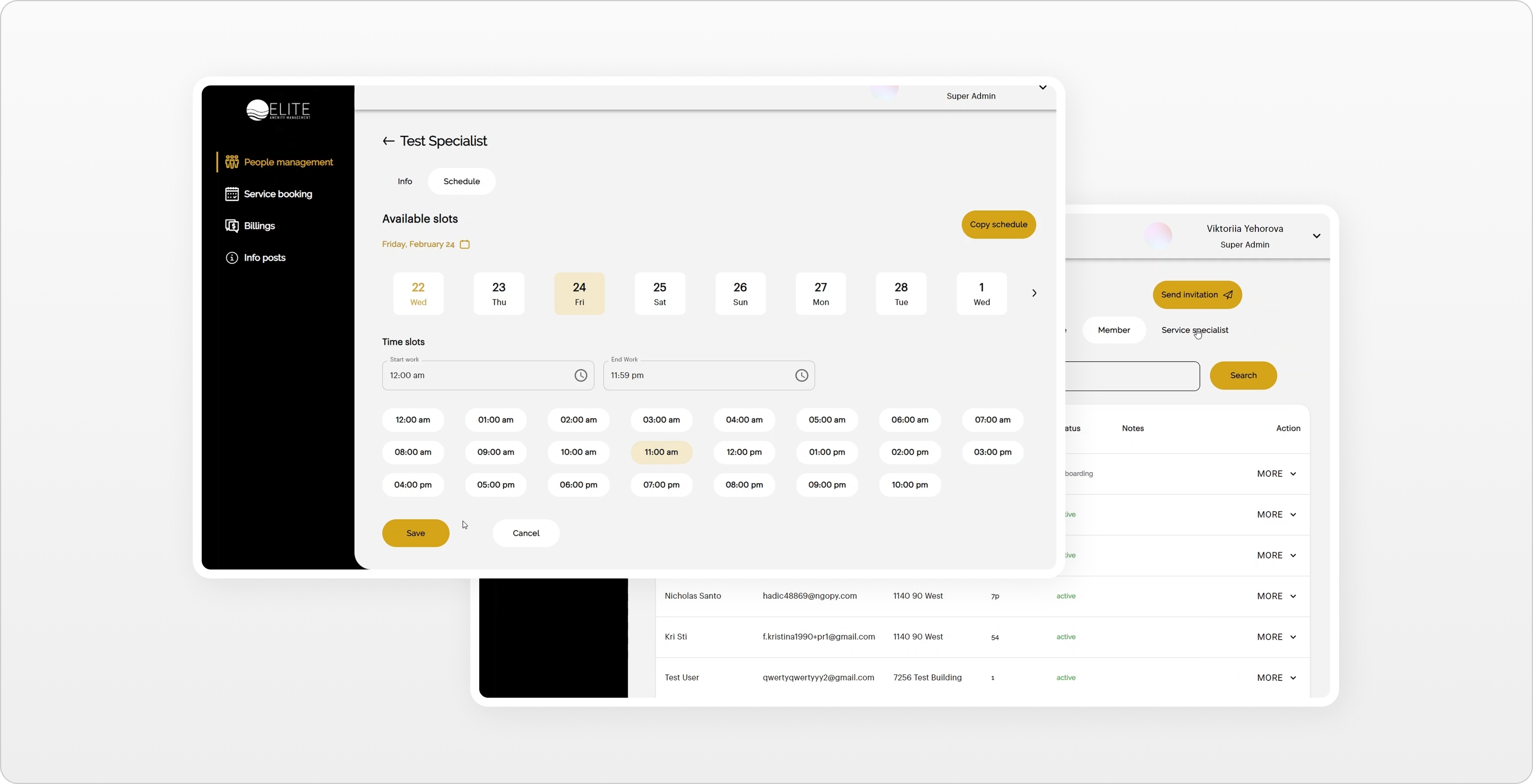Viewport: 1533px width, 784px height.
Task: Select date 23 Thu
Action: pyautogui.click(x=499, y=293)
